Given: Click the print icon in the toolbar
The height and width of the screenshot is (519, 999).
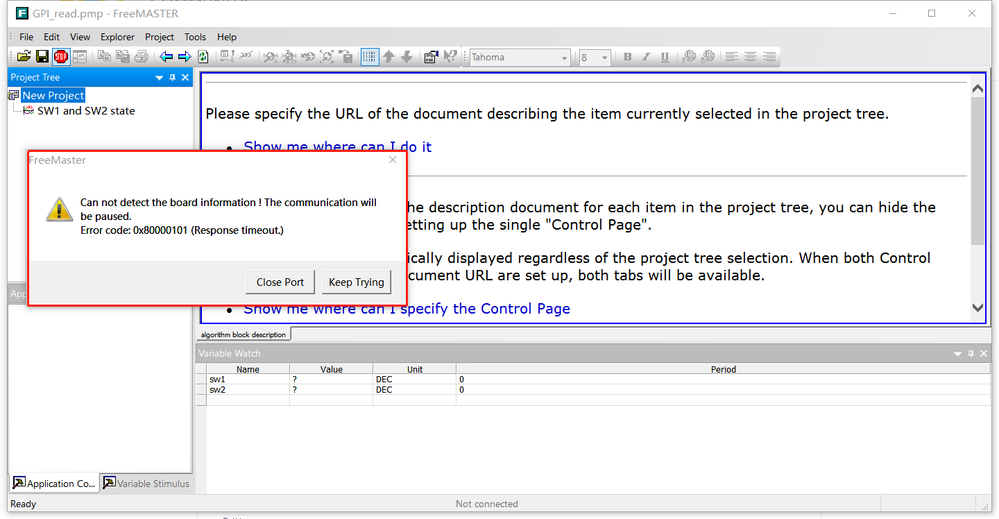Looking at the screenshot, I should pos(141,57).
